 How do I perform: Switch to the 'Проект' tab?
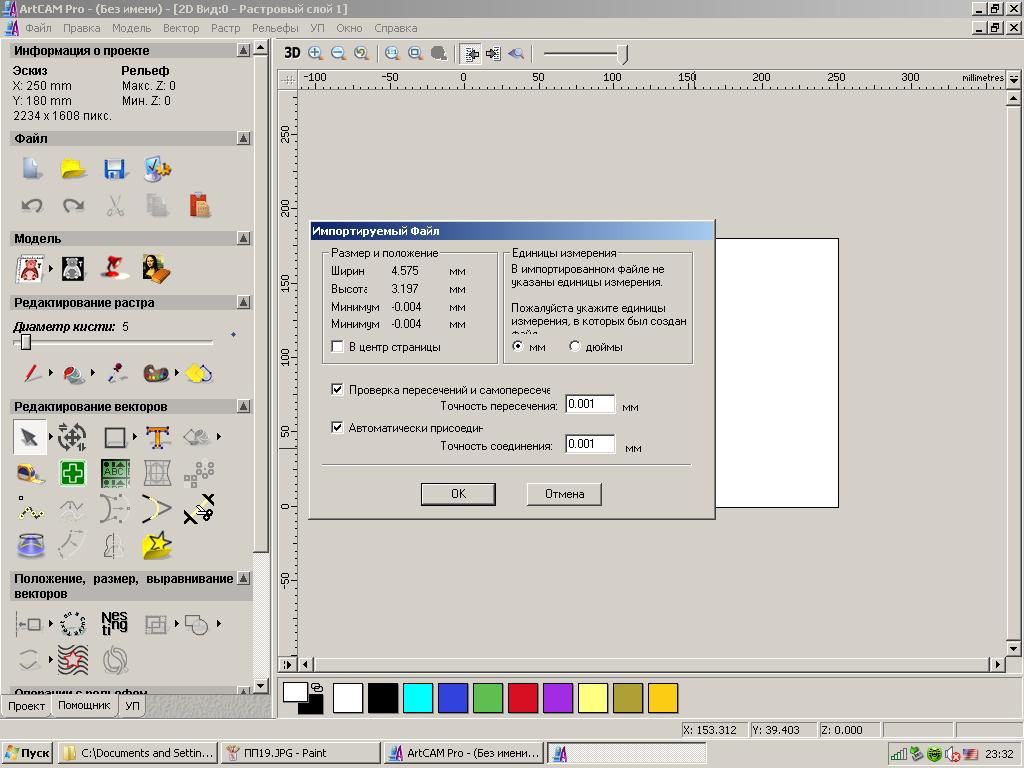point(26,706)
